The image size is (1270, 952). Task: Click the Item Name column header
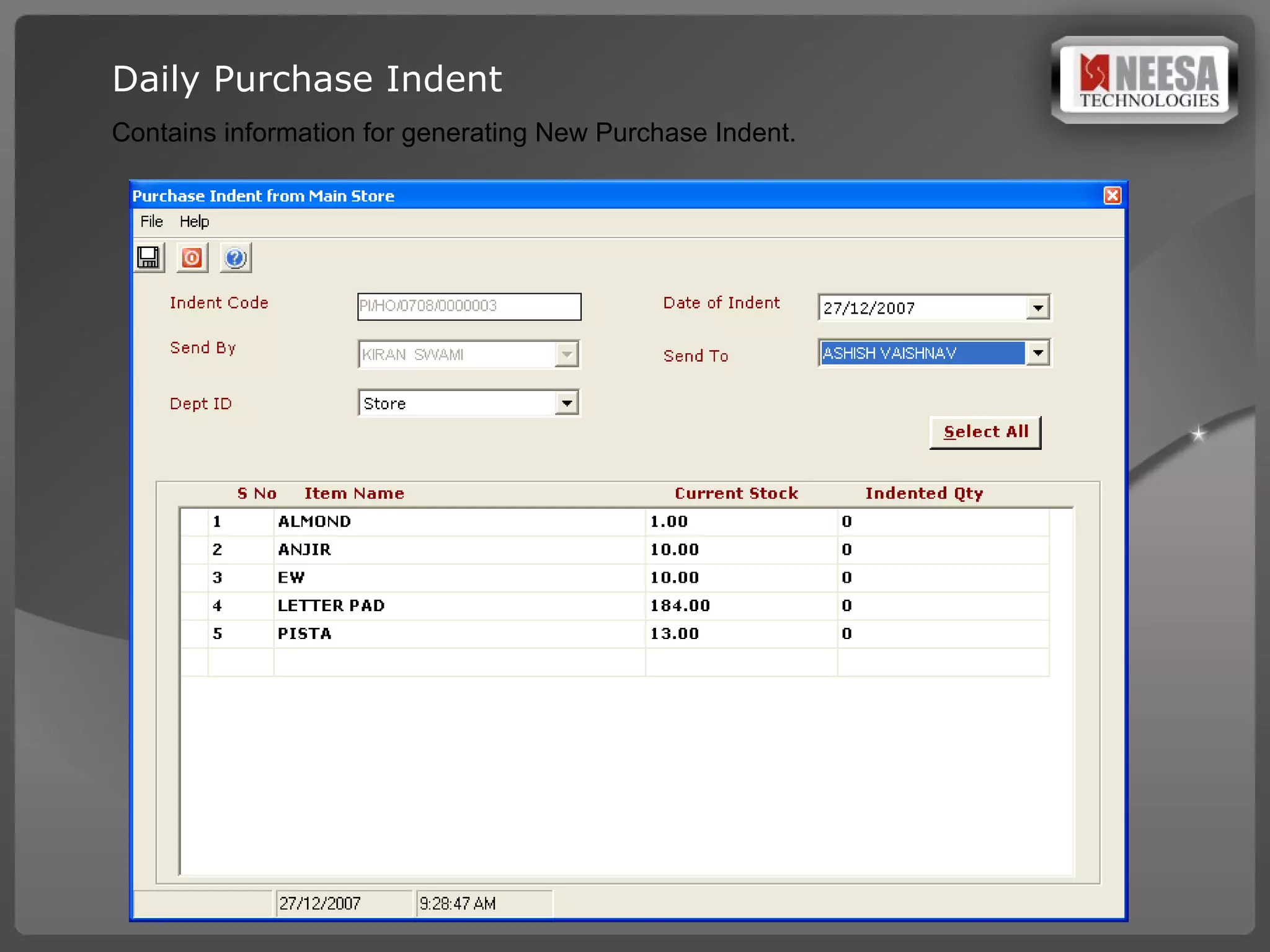pos(354,493)
